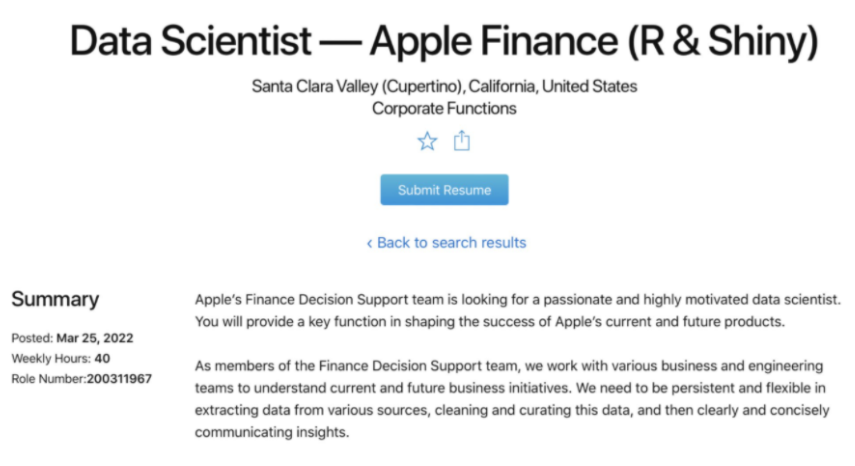Click the Weekly Hours value 40

point(102,359)
